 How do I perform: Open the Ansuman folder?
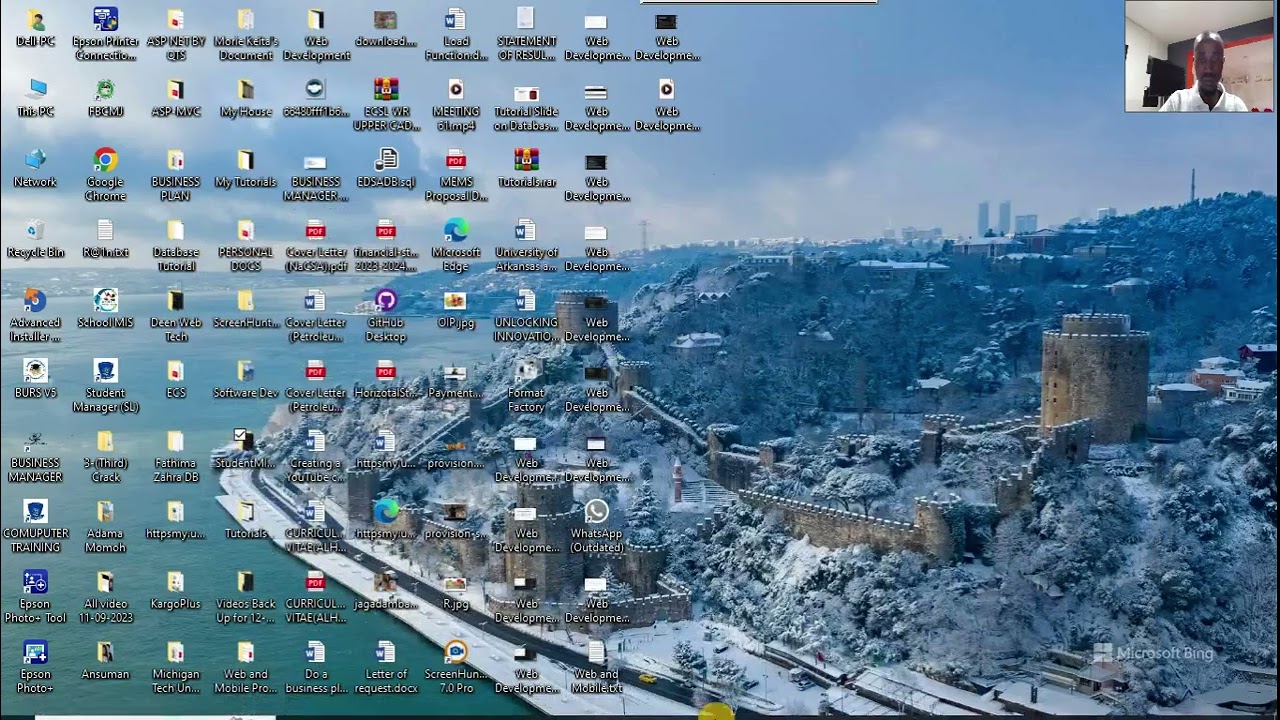pyautogui.click(x=105, y=660)
